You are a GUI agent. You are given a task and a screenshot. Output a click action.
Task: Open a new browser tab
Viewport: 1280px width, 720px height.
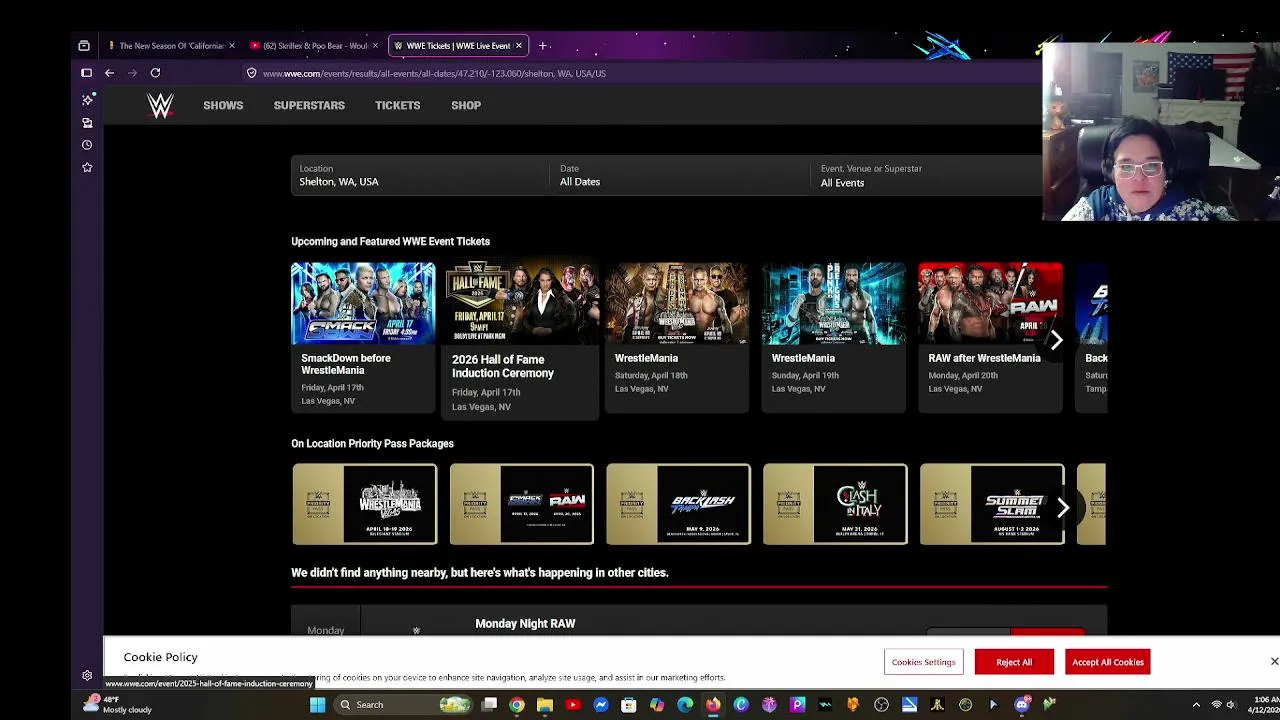coord(543,45)
